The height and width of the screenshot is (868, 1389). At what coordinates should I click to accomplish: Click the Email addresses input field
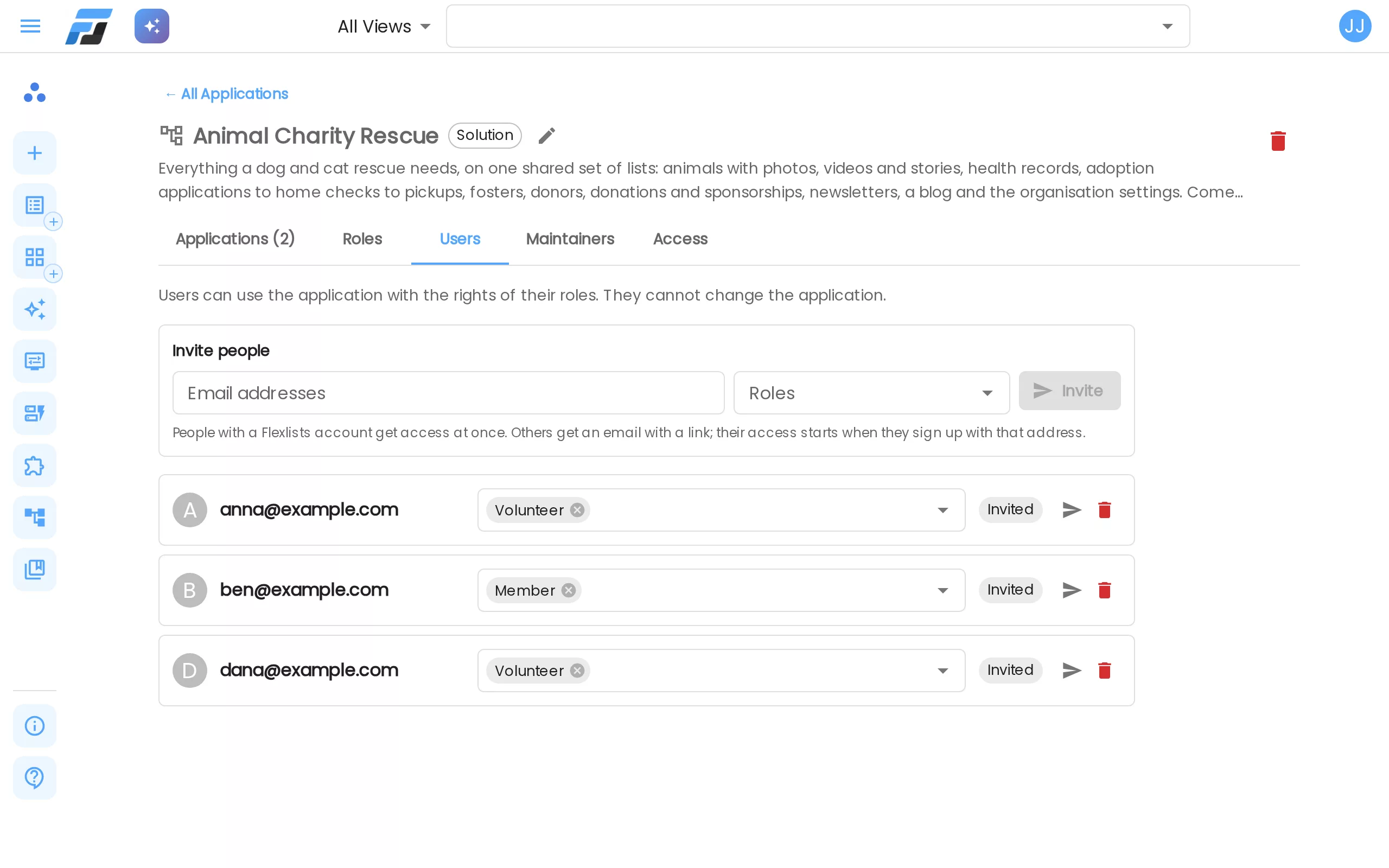click(448, 393)
